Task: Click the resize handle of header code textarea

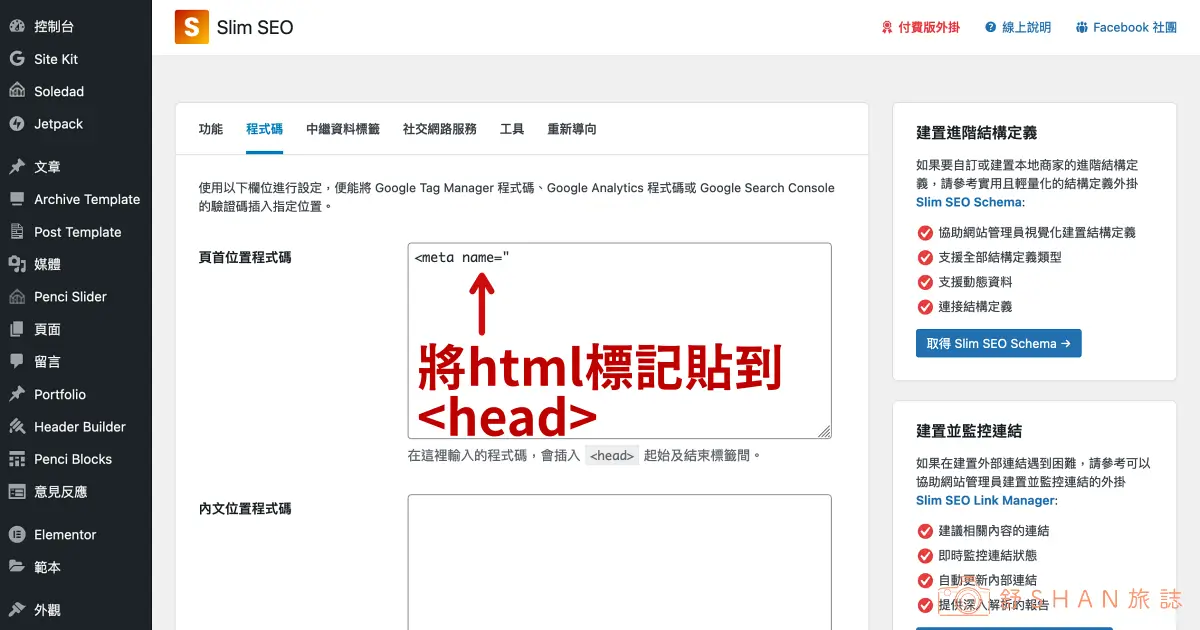Action: click(824, 431)
